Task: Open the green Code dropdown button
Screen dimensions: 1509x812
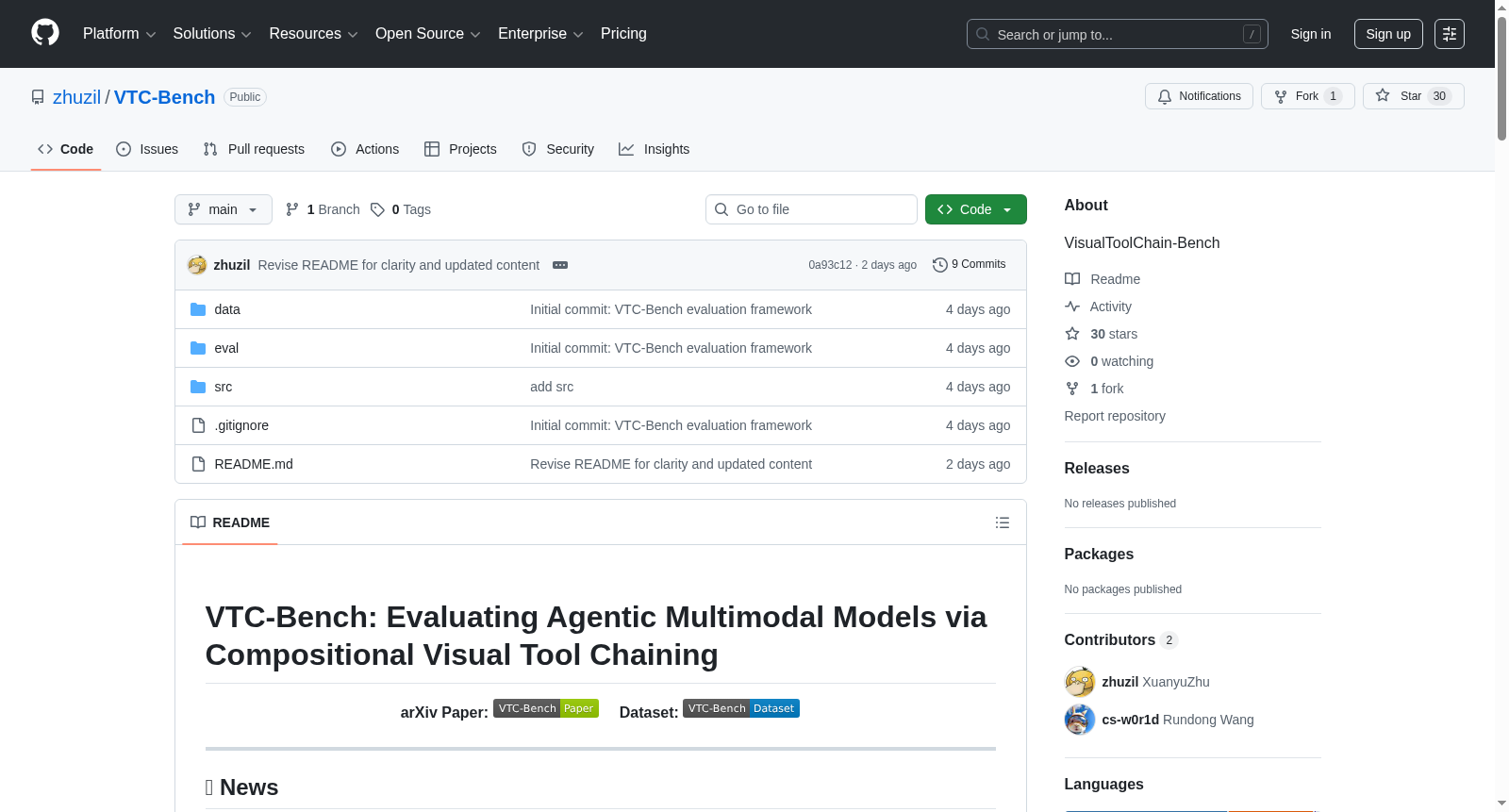Action: (975, 209)
